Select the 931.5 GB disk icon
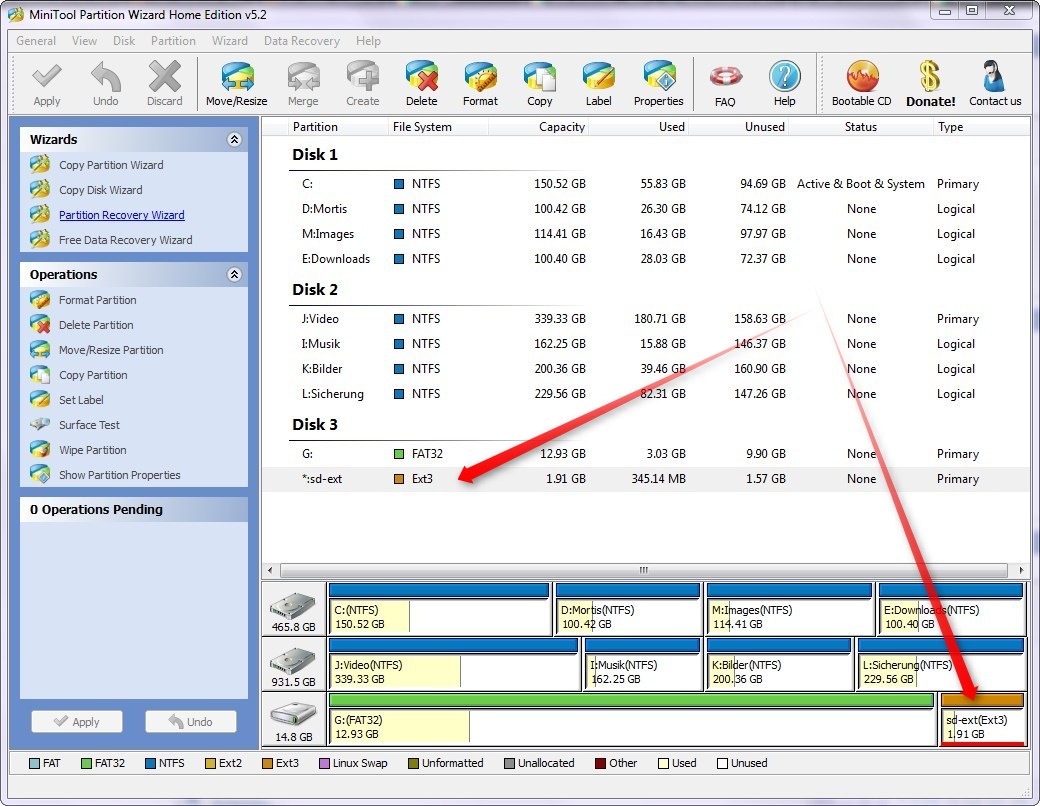1040x806 pixels. pos(293,661)
